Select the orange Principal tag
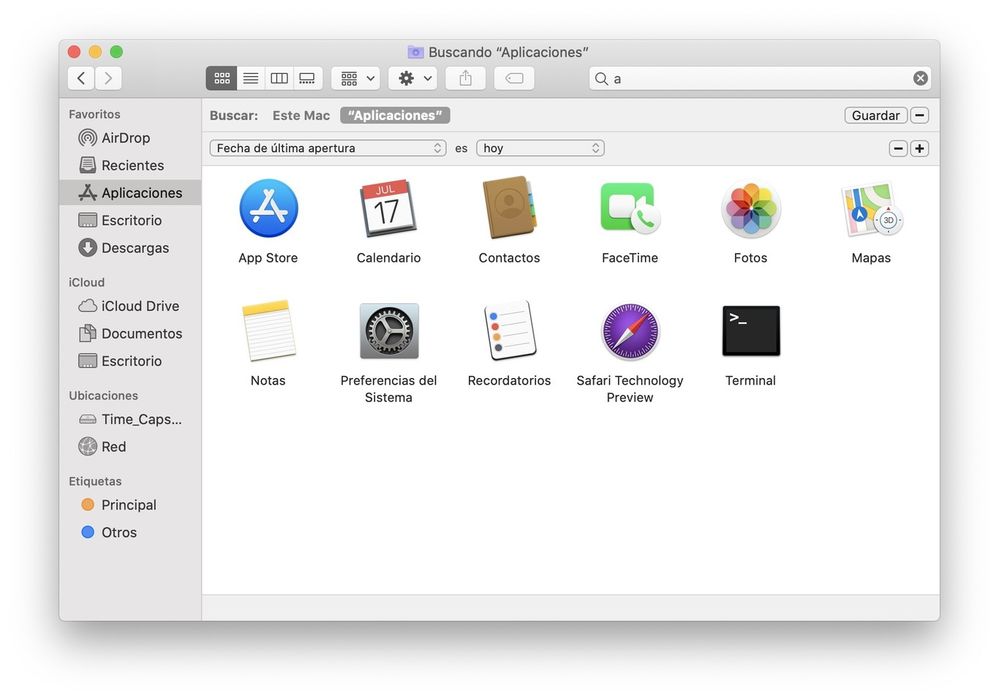Image resolution: width=999 pixels, height=699 pixels. click(128, 505)
